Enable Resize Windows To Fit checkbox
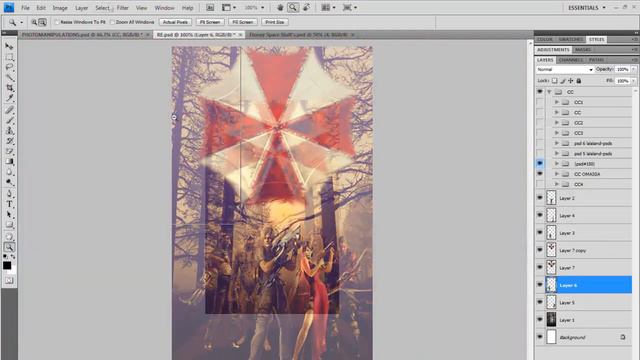 pos(57,22)
